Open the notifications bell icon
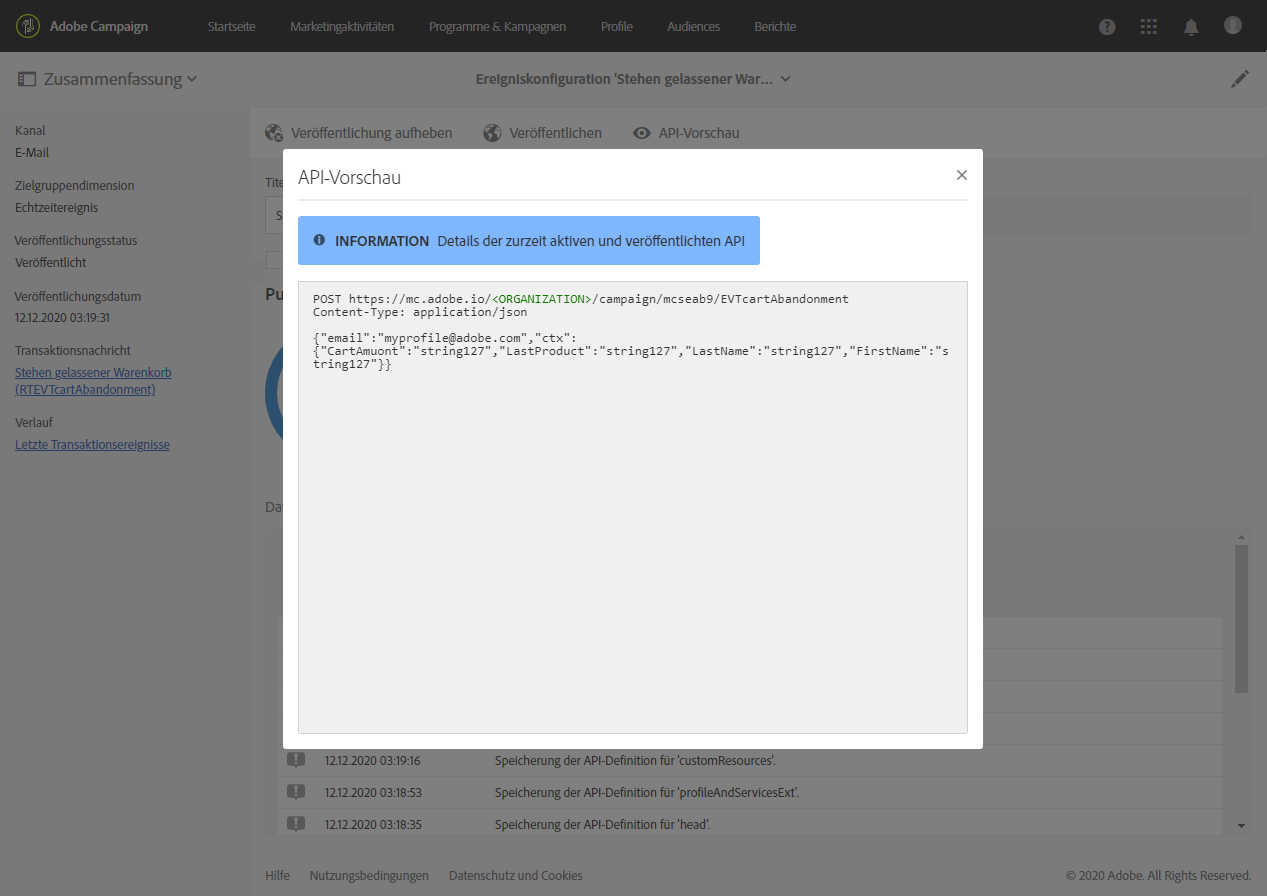Image resolution: width=1267 pixels, height=896 pixels. coord(1191,27)
